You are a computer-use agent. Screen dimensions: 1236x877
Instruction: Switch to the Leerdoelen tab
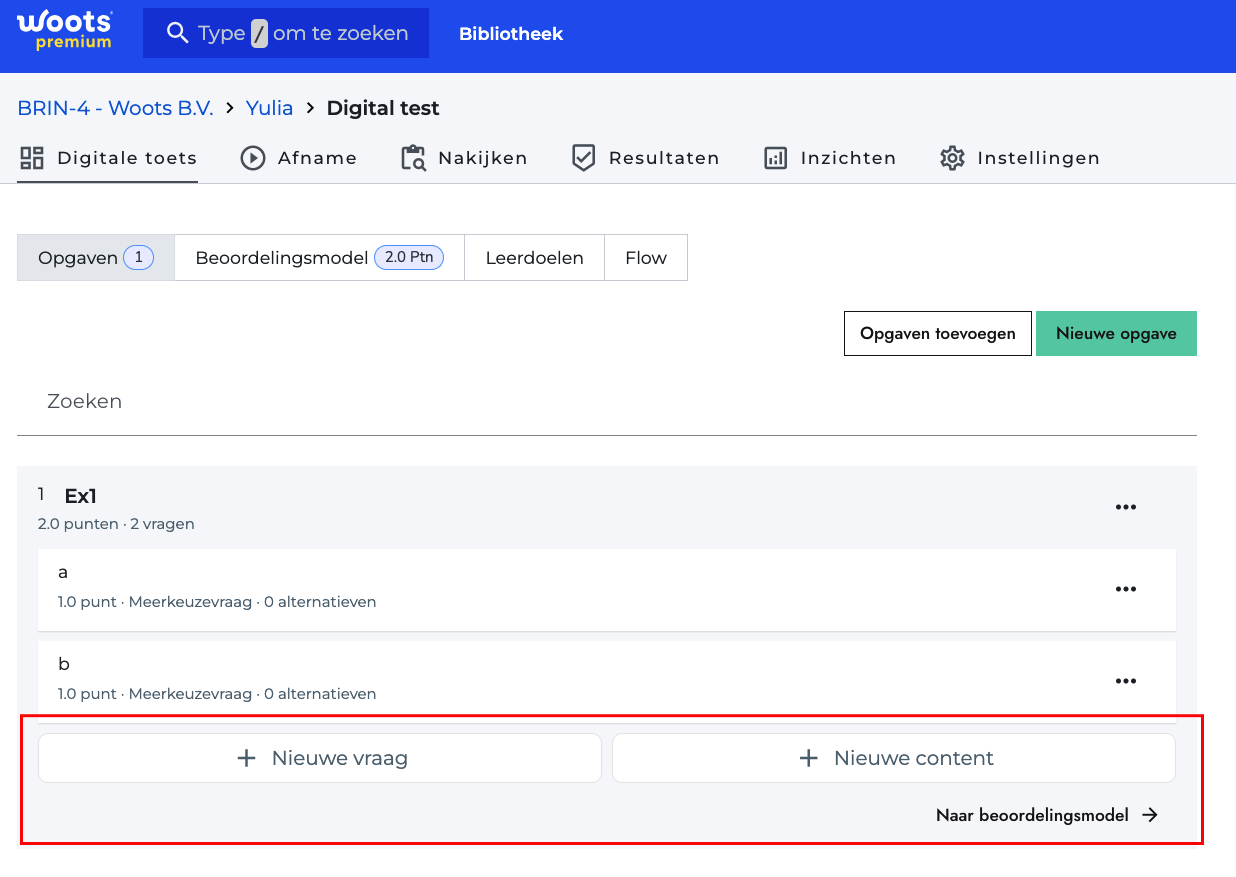[x=534, y=258]
